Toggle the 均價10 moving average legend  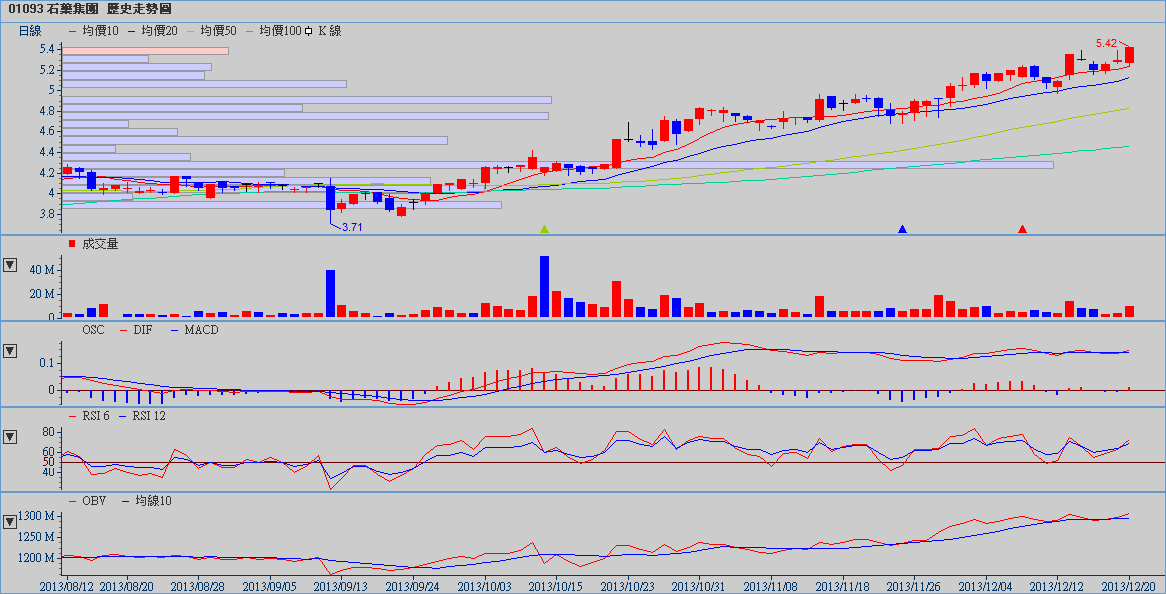(99, 31)
